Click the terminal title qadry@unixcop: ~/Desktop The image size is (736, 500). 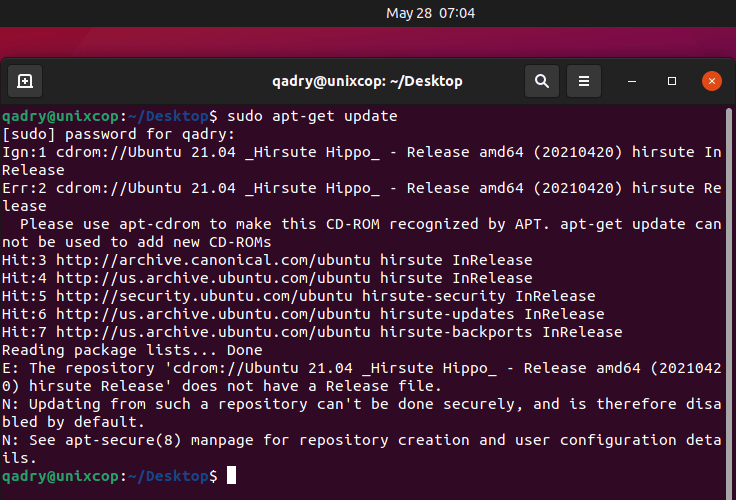point(367,81)
